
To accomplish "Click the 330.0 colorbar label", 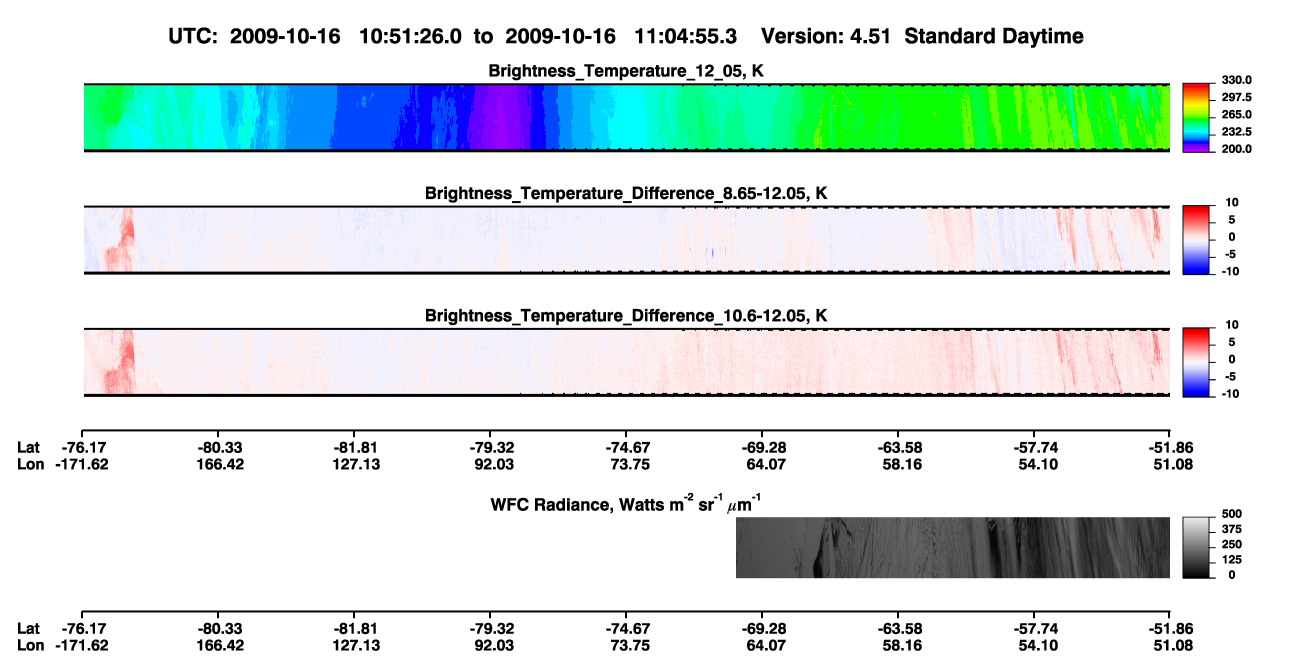I will 1236,81.
